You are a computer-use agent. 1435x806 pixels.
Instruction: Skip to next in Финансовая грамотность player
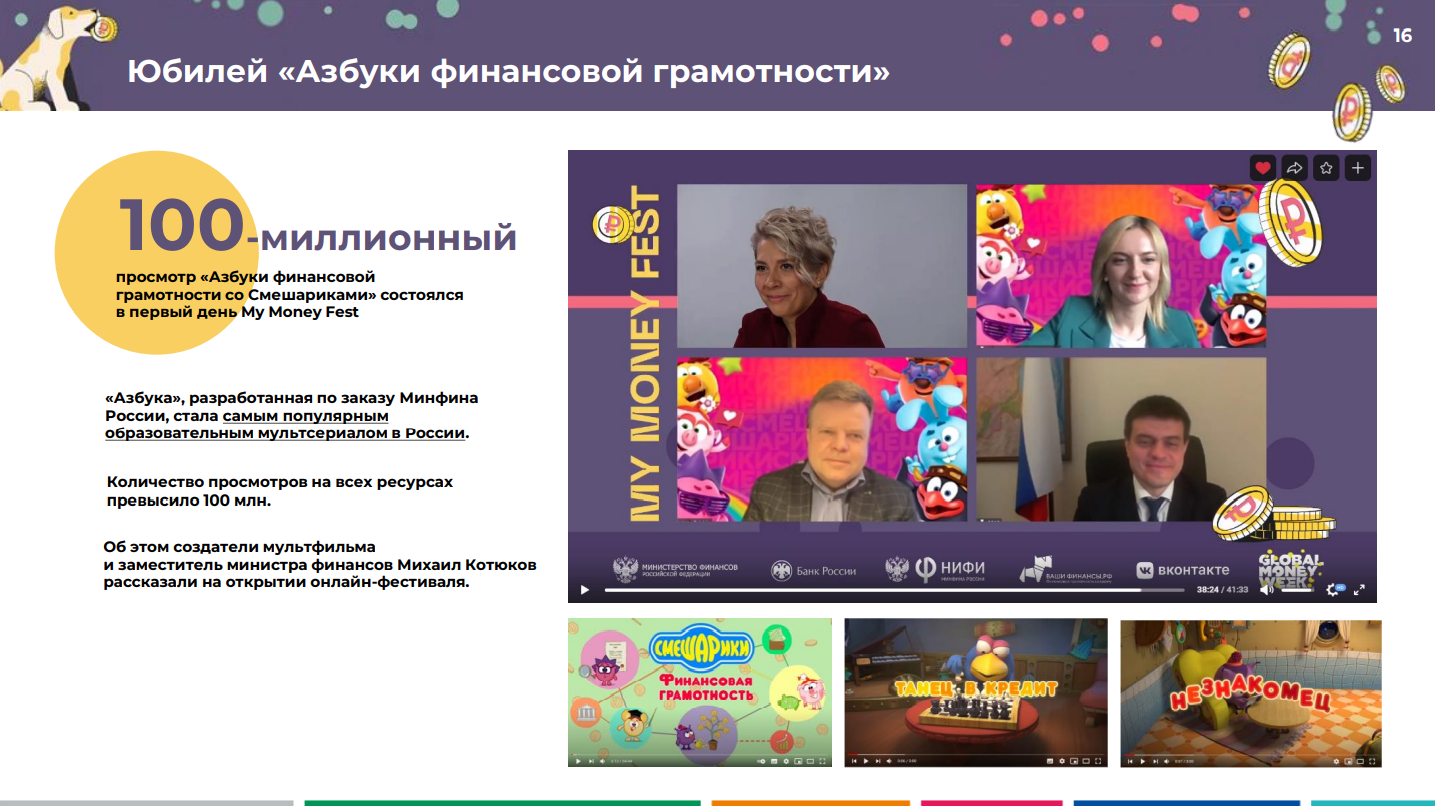(591, 761)
